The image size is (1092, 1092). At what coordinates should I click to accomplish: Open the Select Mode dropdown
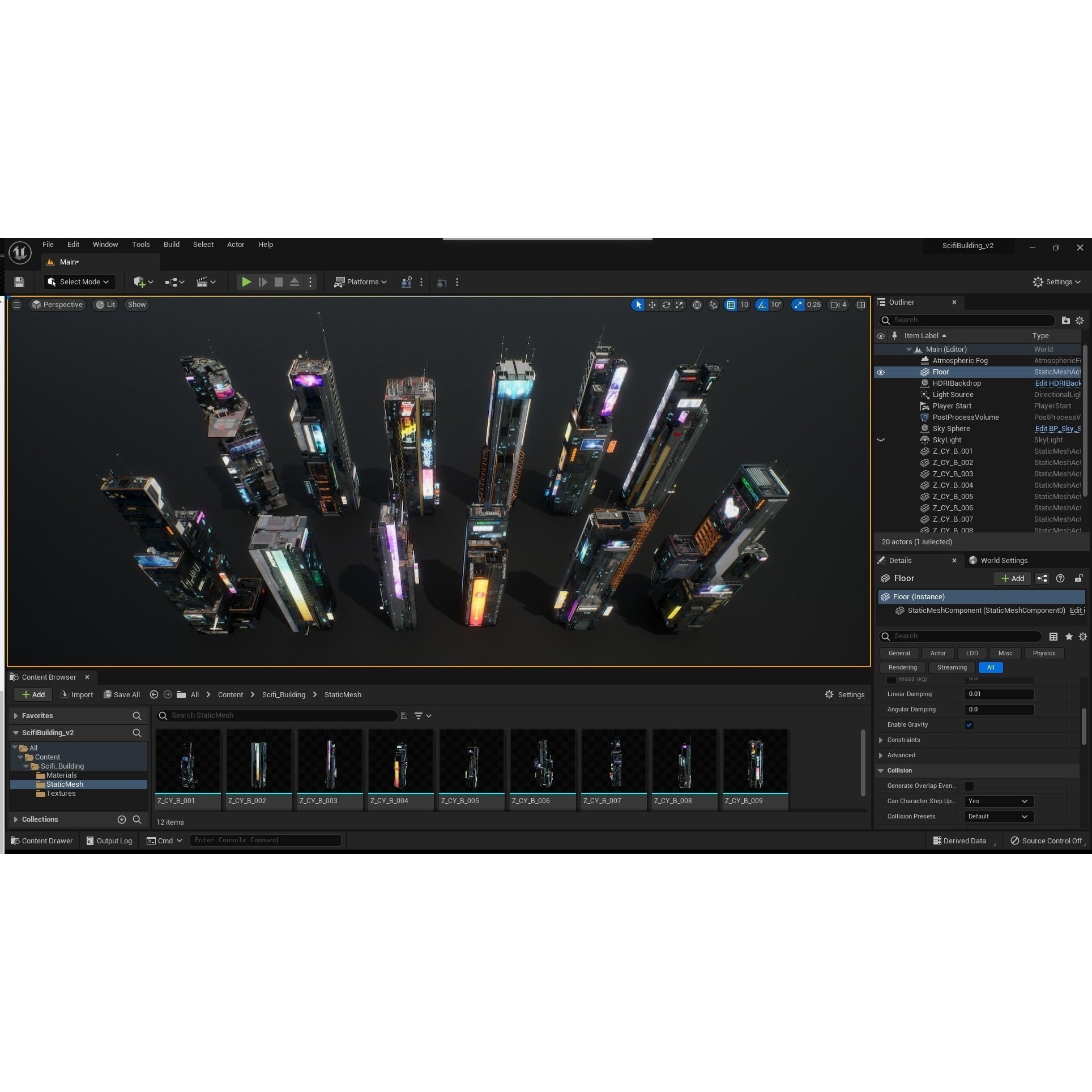click(79, 282)
